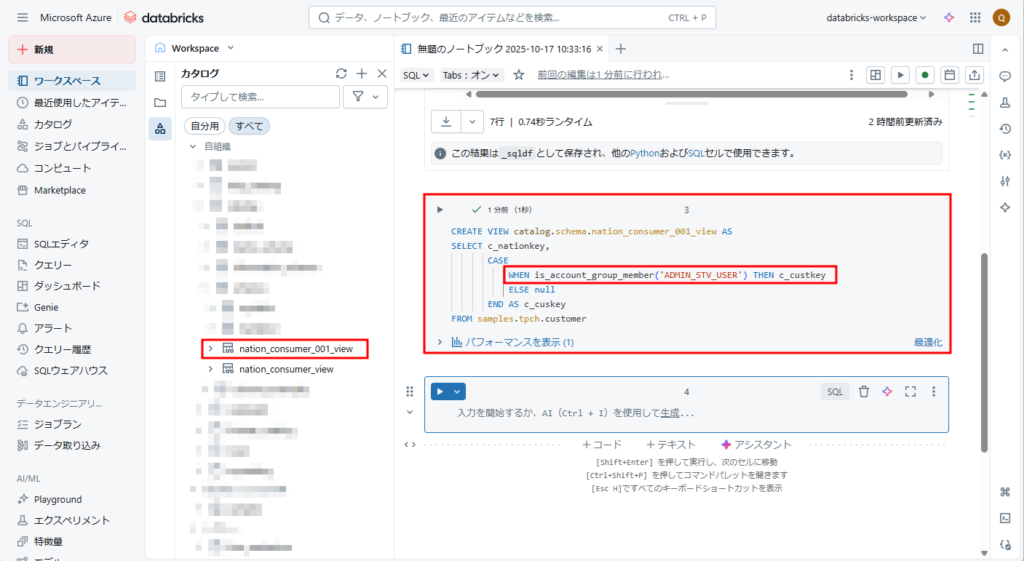This screenshot has width=1024, height=561.
Task: Click the catalog search field
Action: coord(260,96)
